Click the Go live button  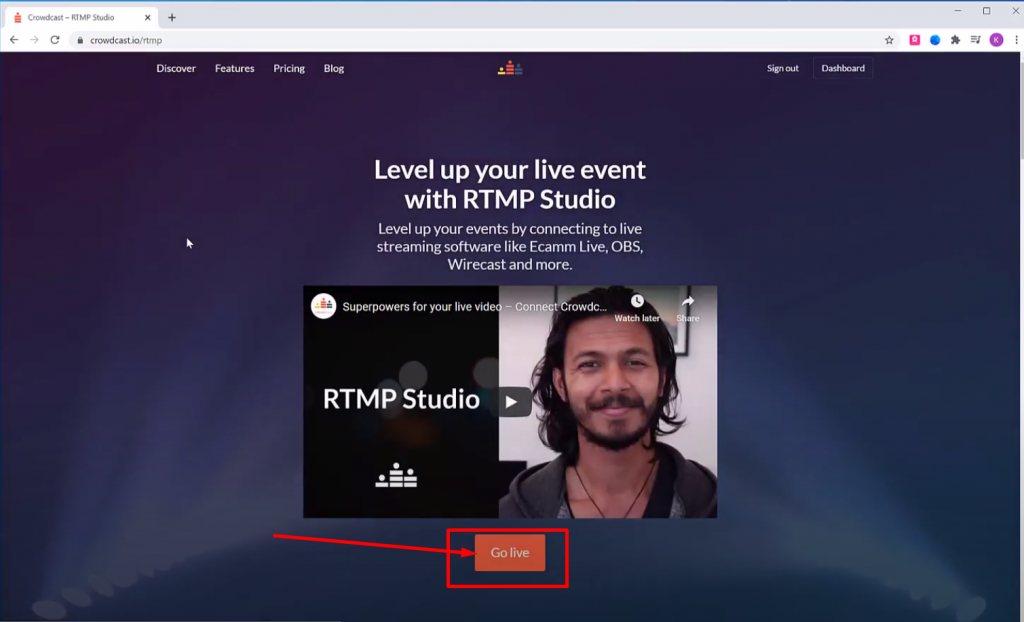click(509, 553)
